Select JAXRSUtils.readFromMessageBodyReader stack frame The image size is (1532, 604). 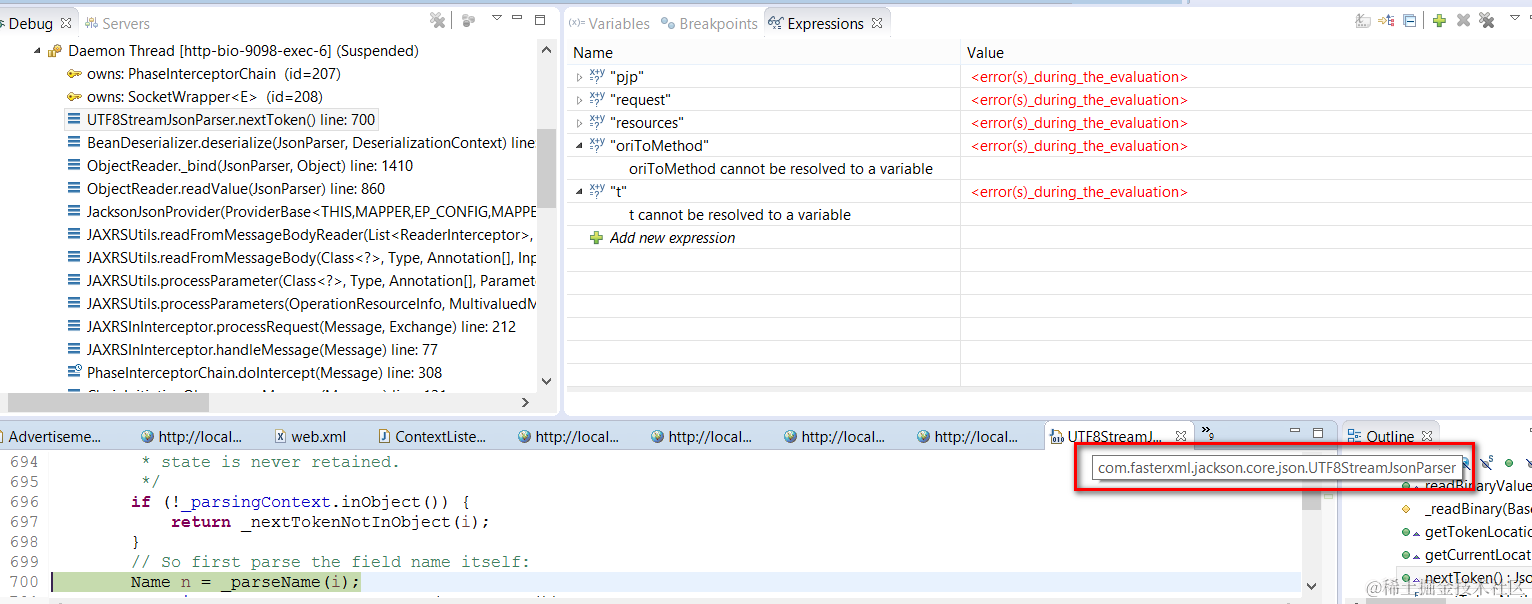click(300, 235)
